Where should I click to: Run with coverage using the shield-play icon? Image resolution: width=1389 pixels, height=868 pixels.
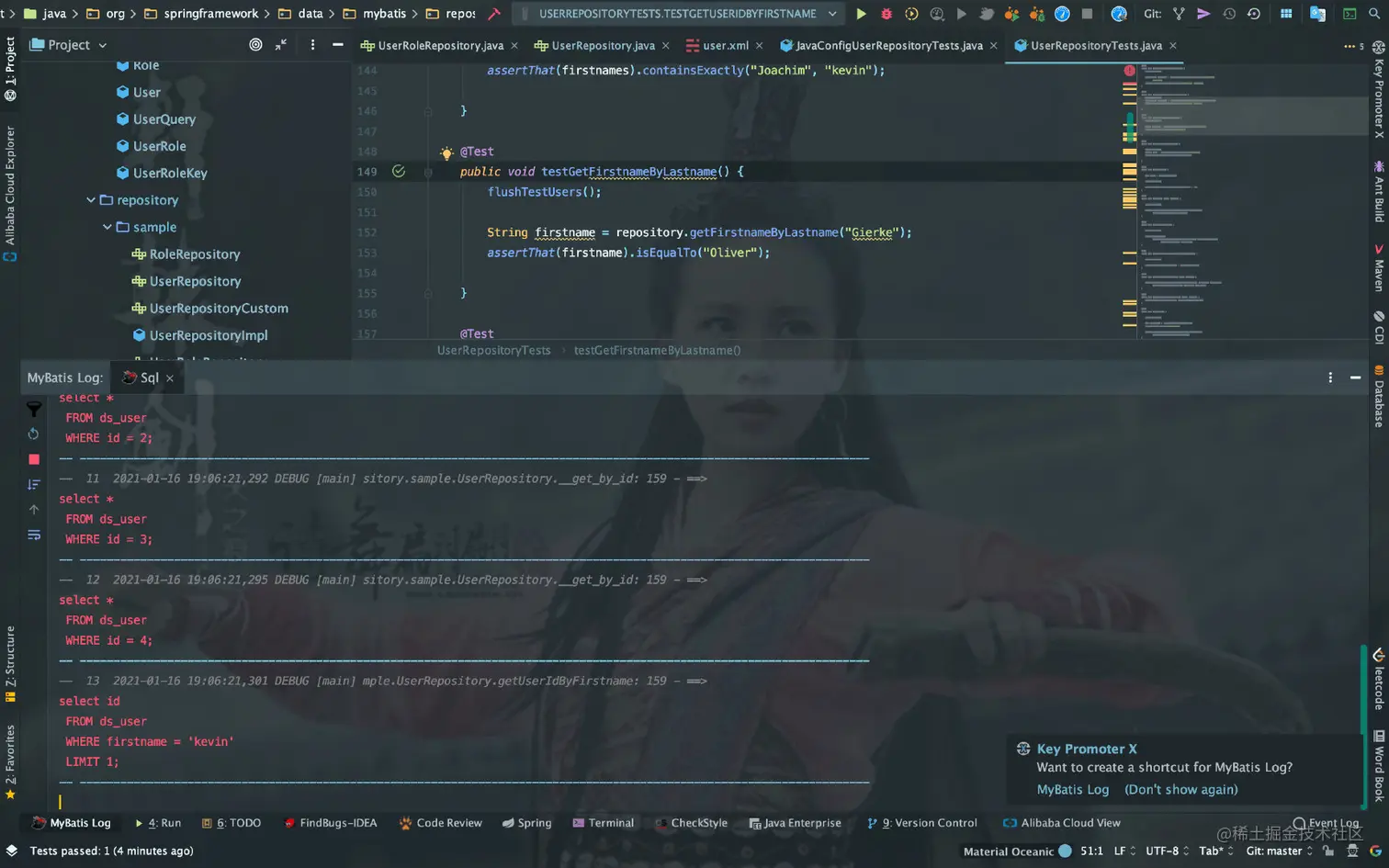point(911,14)
